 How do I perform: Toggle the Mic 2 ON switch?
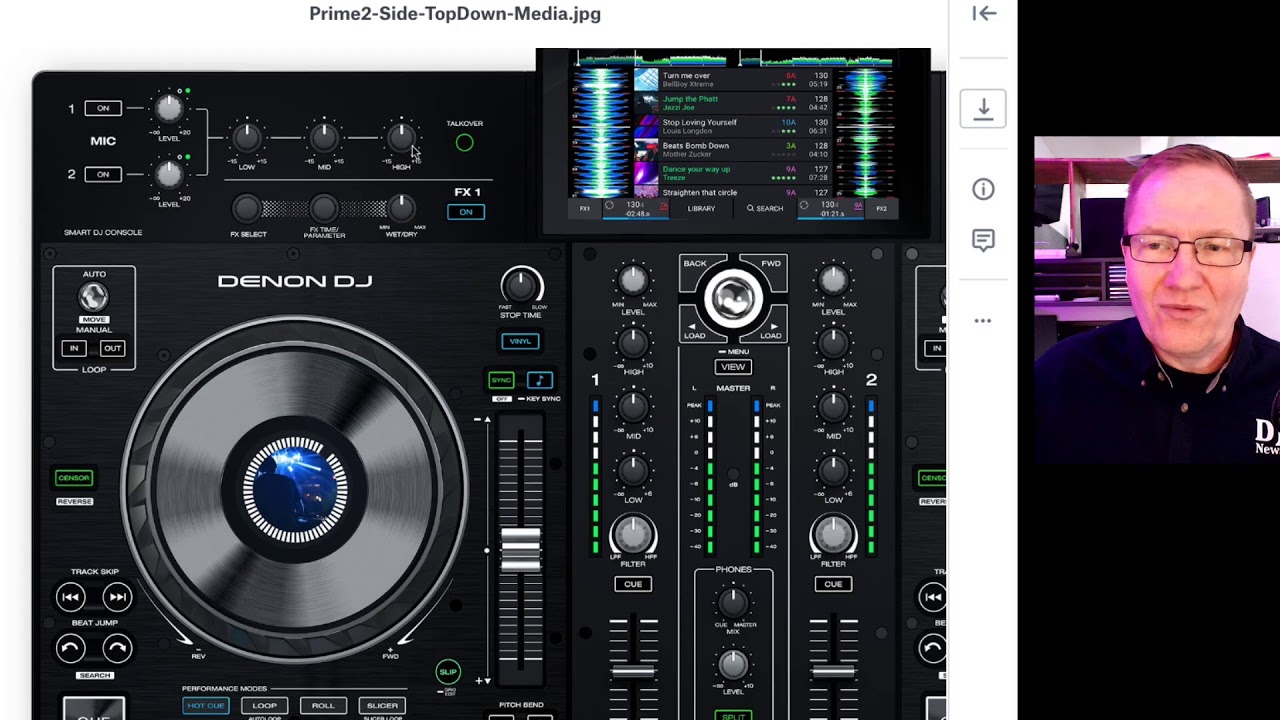[103, 174]
